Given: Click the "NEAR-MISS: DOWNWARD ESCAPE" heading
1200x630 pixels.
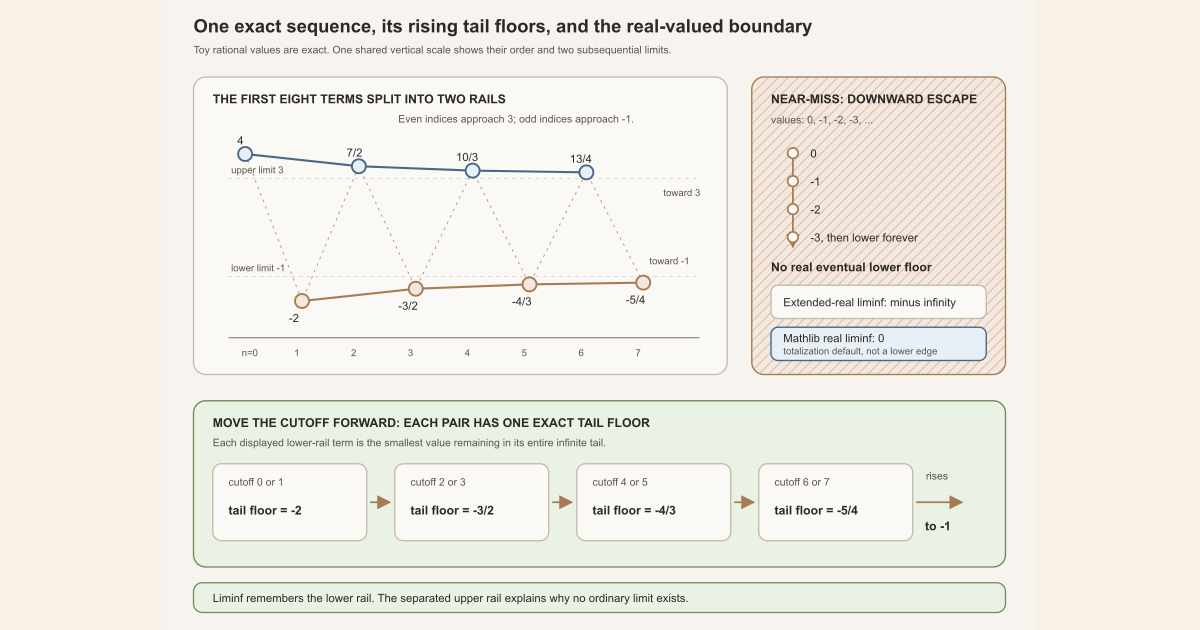Looking at the screenshot, I should (x=874, y=99).
